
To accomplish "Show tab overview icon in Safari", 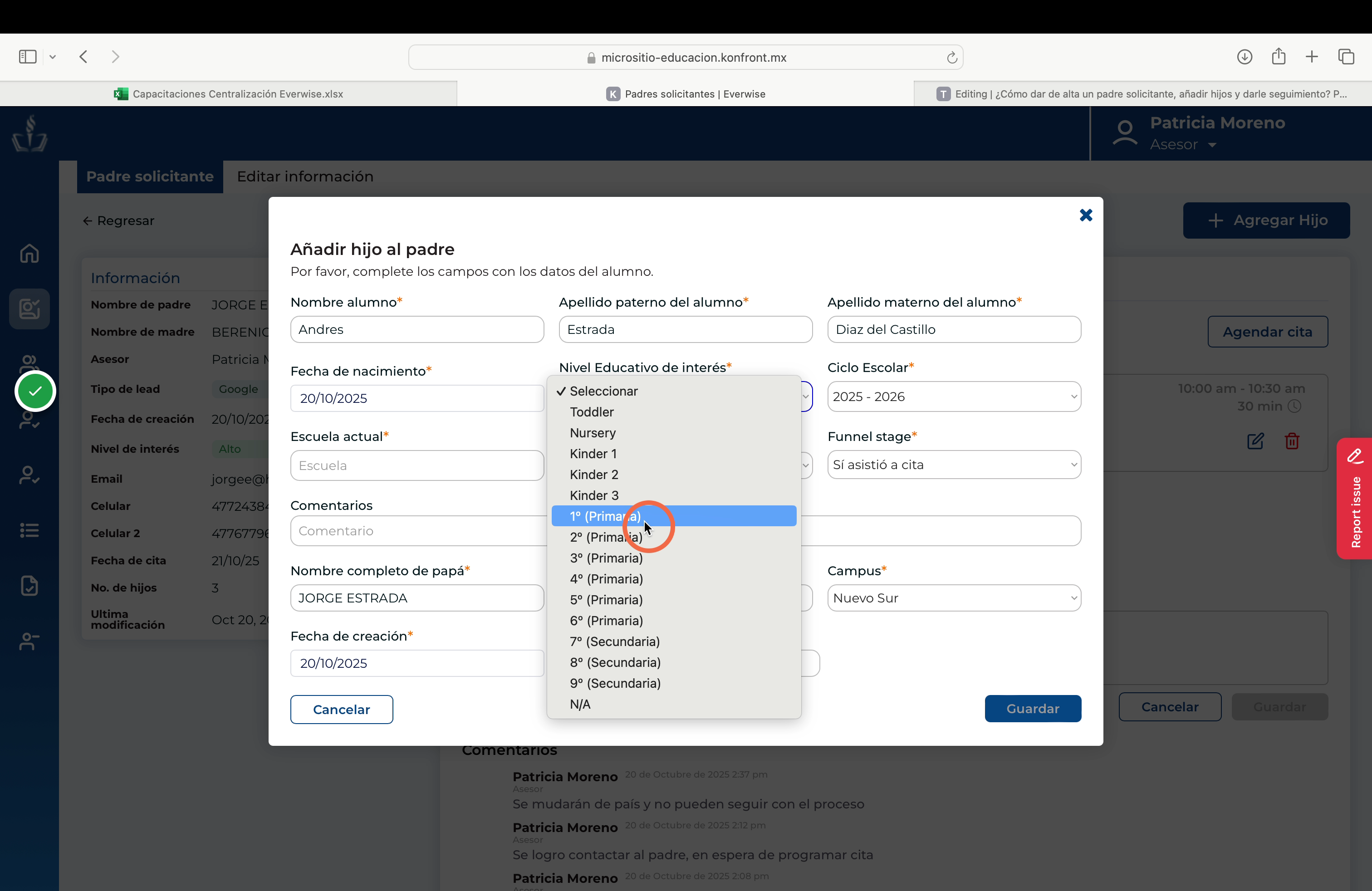I will click(x=1346, y=56).
